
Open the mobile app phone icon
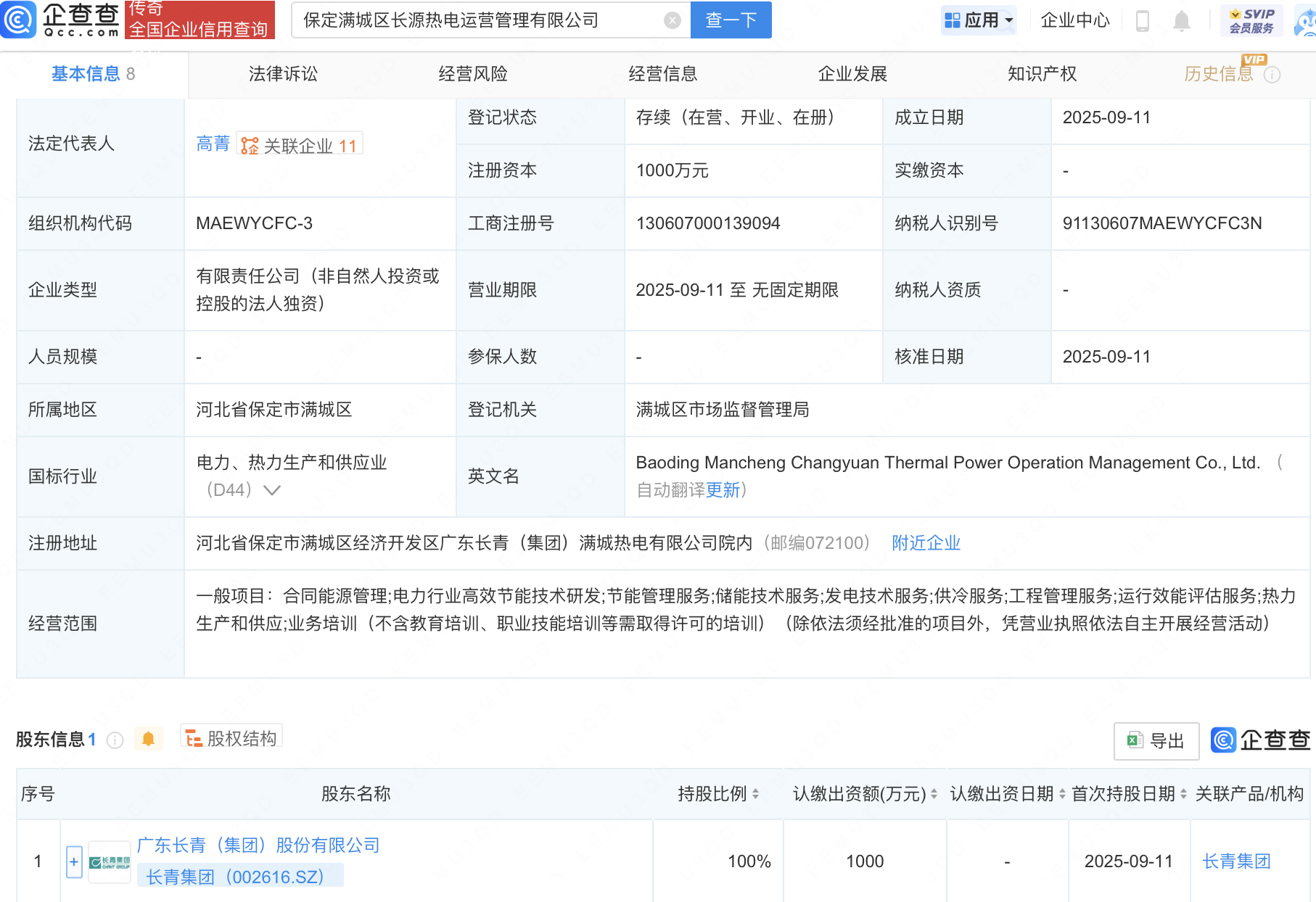point(1142,20)
